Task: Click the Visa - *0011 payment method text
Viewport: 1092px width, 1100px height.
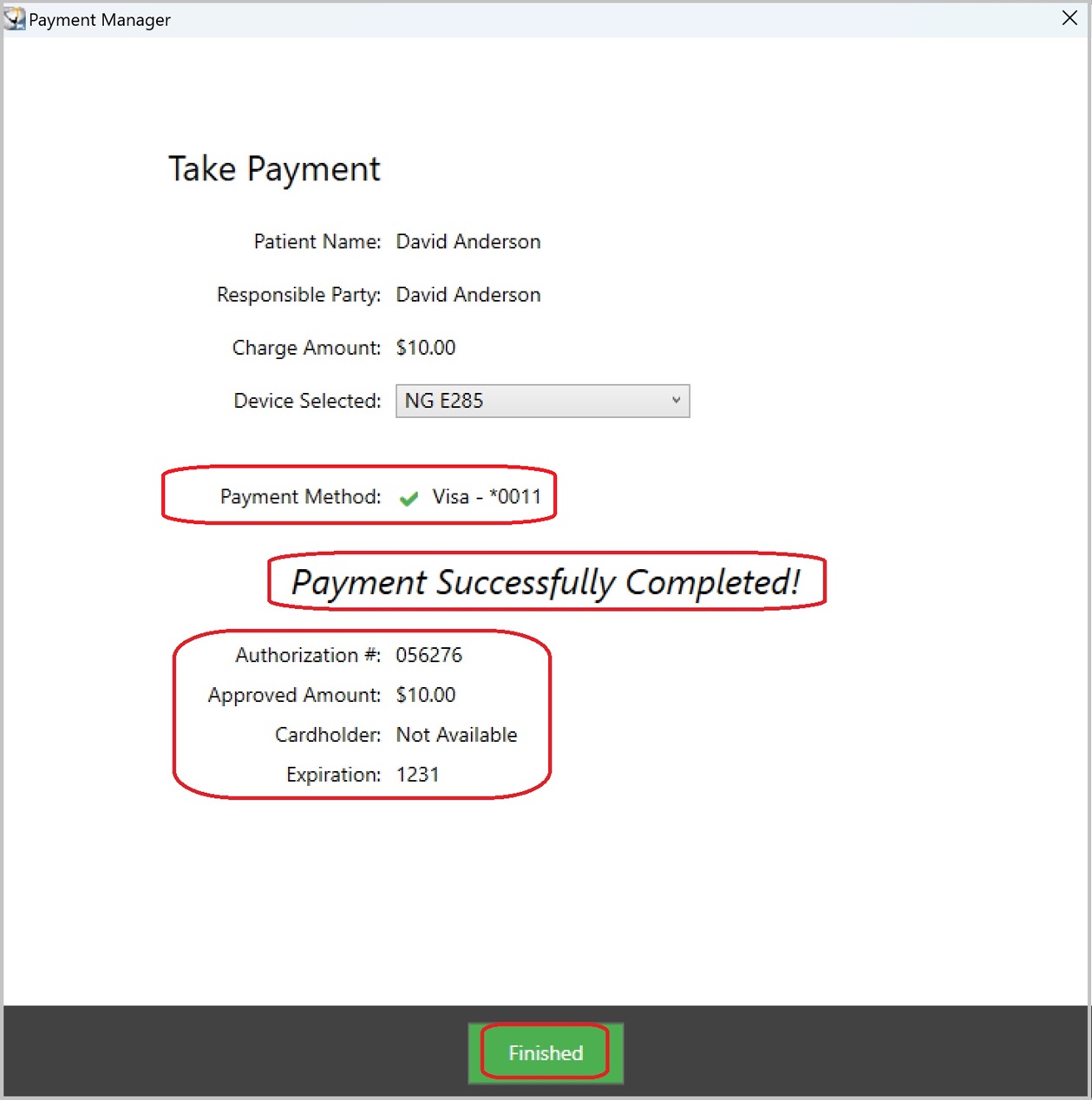Action: click(487, 497)
